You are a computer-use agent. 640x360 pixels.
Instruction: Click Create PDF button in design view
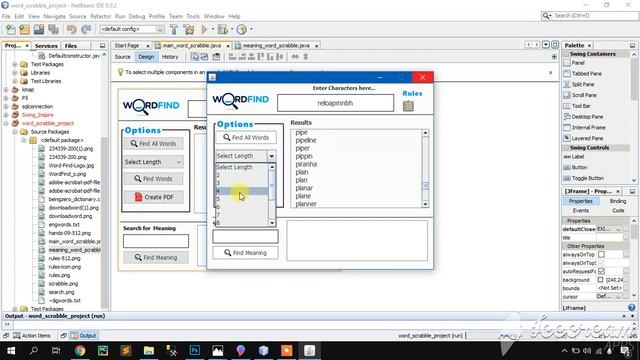(x=153, y=197)
